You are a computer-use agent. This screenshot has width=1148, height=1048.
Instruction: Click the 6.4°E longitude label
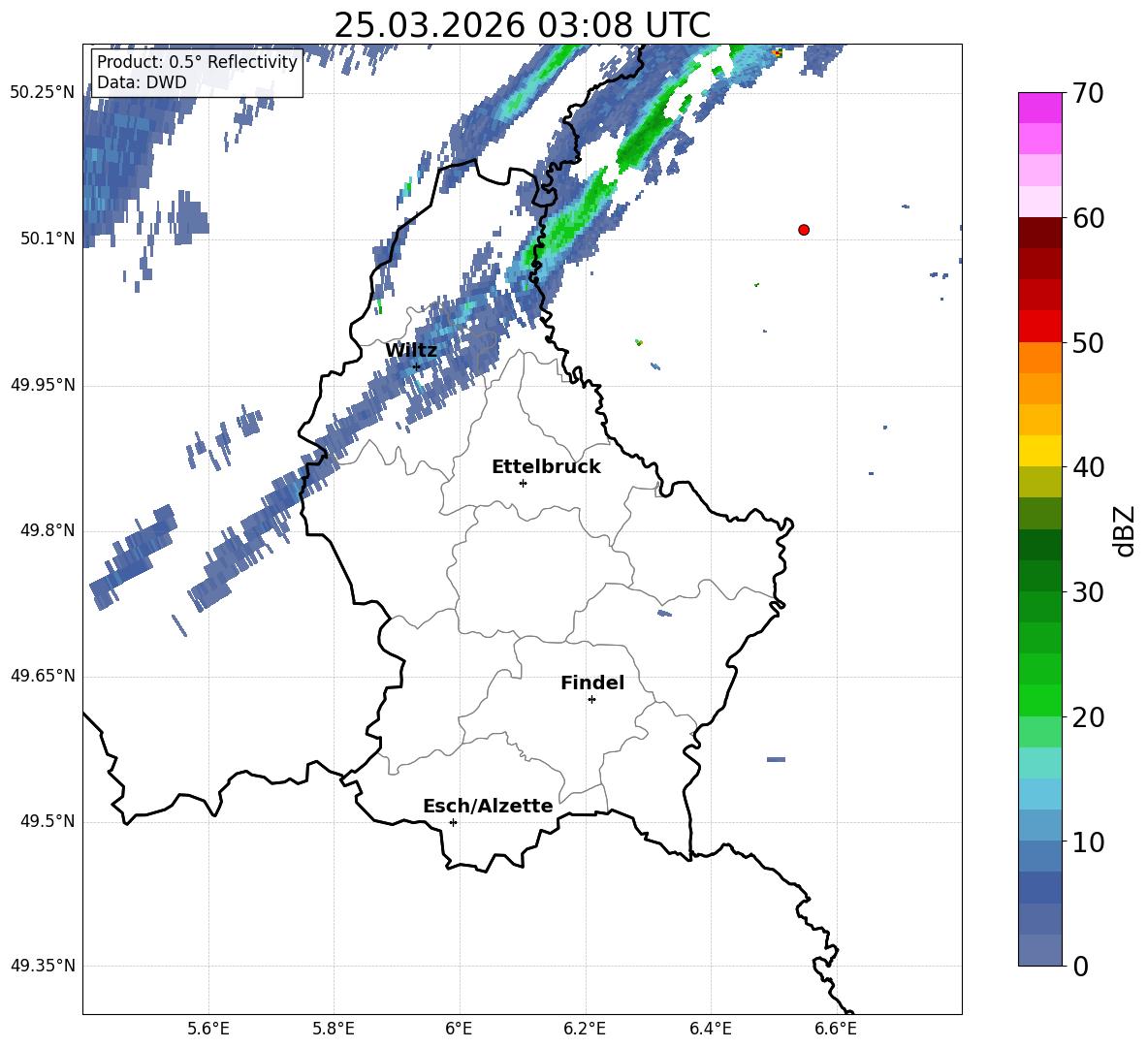pos(710,1029)
